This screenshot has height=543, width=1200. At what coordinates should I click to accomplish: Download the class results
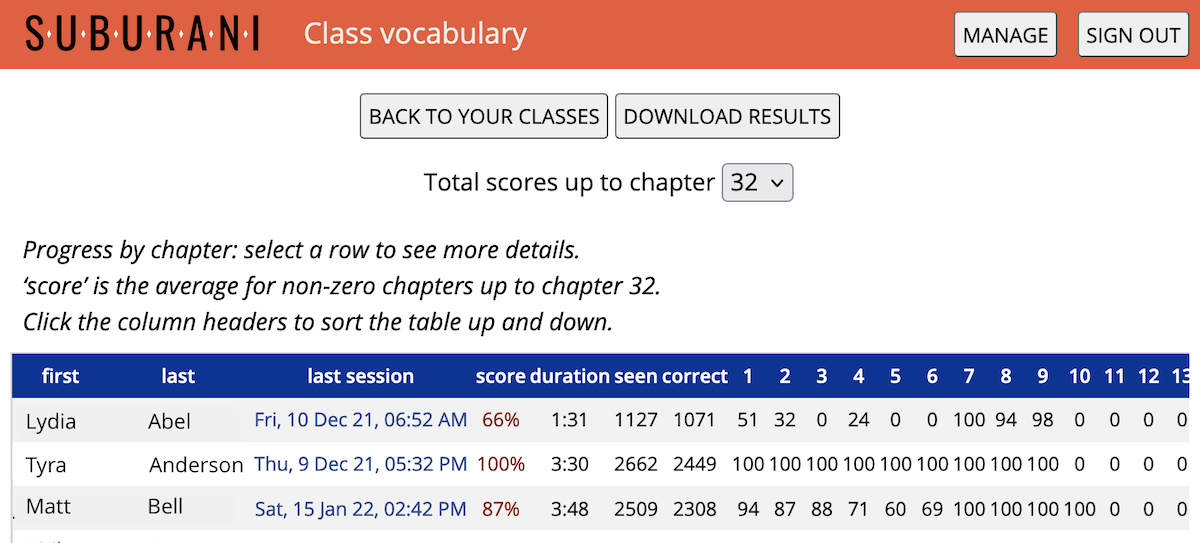727,116
